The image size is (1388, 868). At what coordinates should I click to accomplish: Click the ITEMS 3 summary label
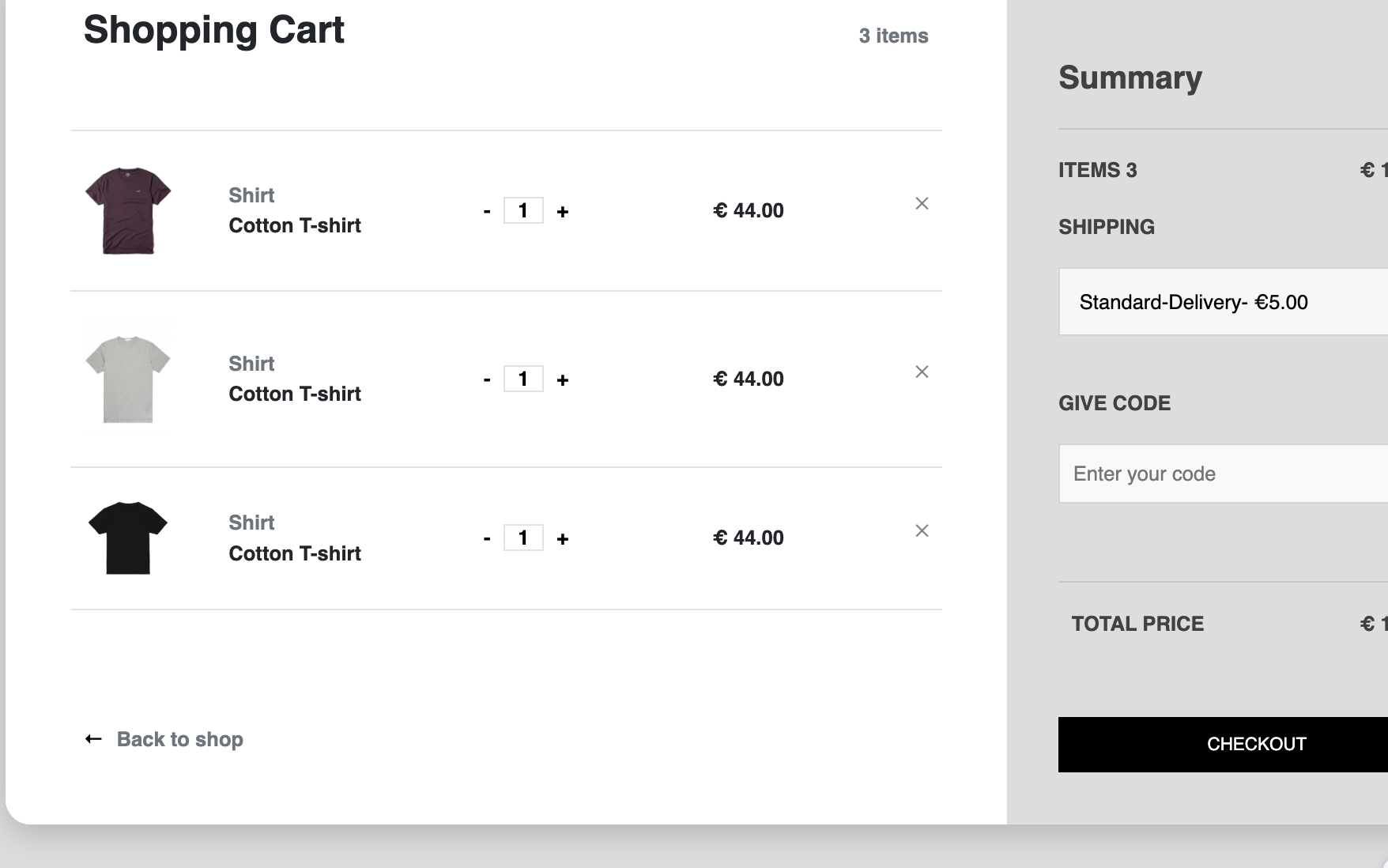coord(1098,170)
